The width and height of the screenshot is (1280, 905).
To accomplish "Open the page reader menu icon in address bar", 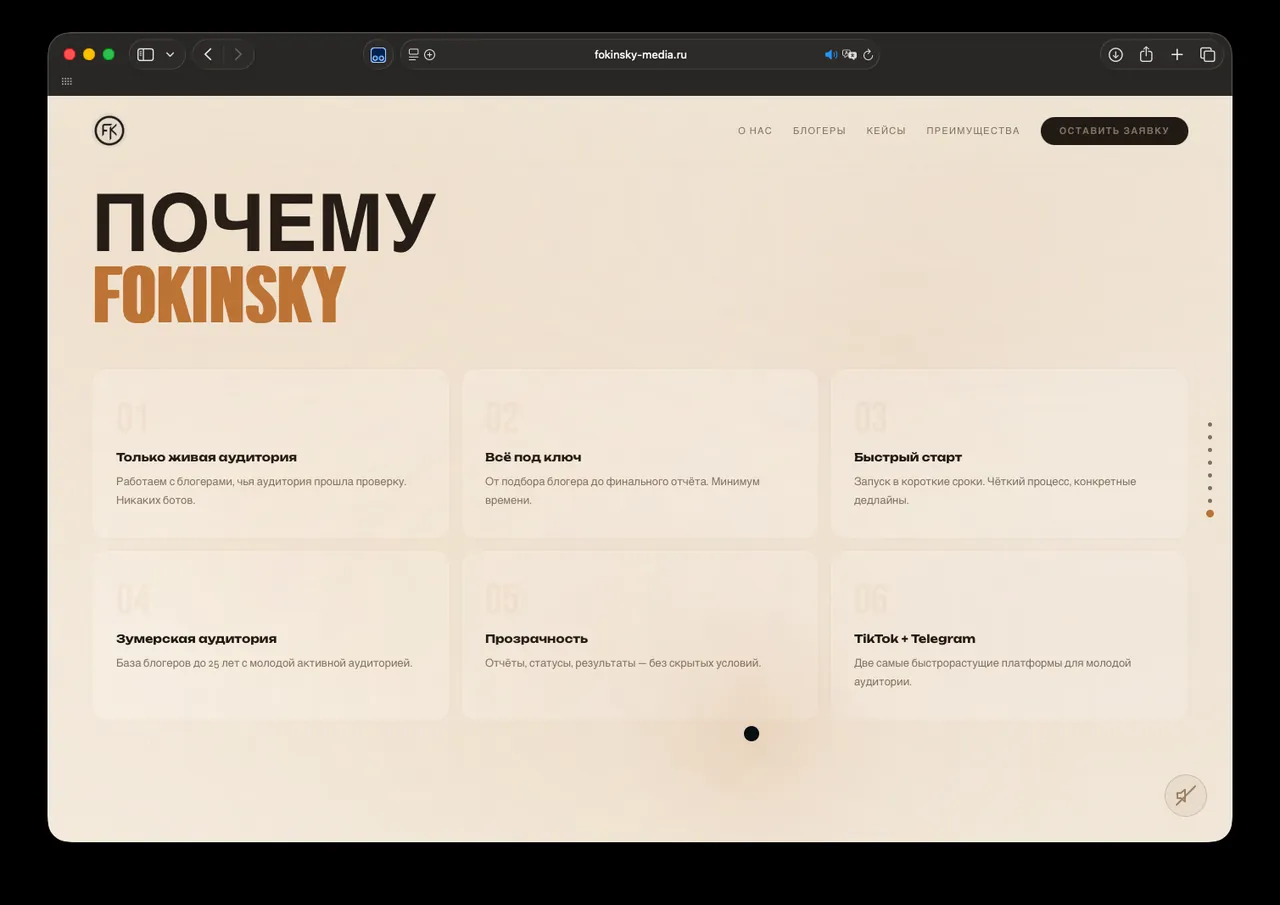I will (x=414, y=55).
